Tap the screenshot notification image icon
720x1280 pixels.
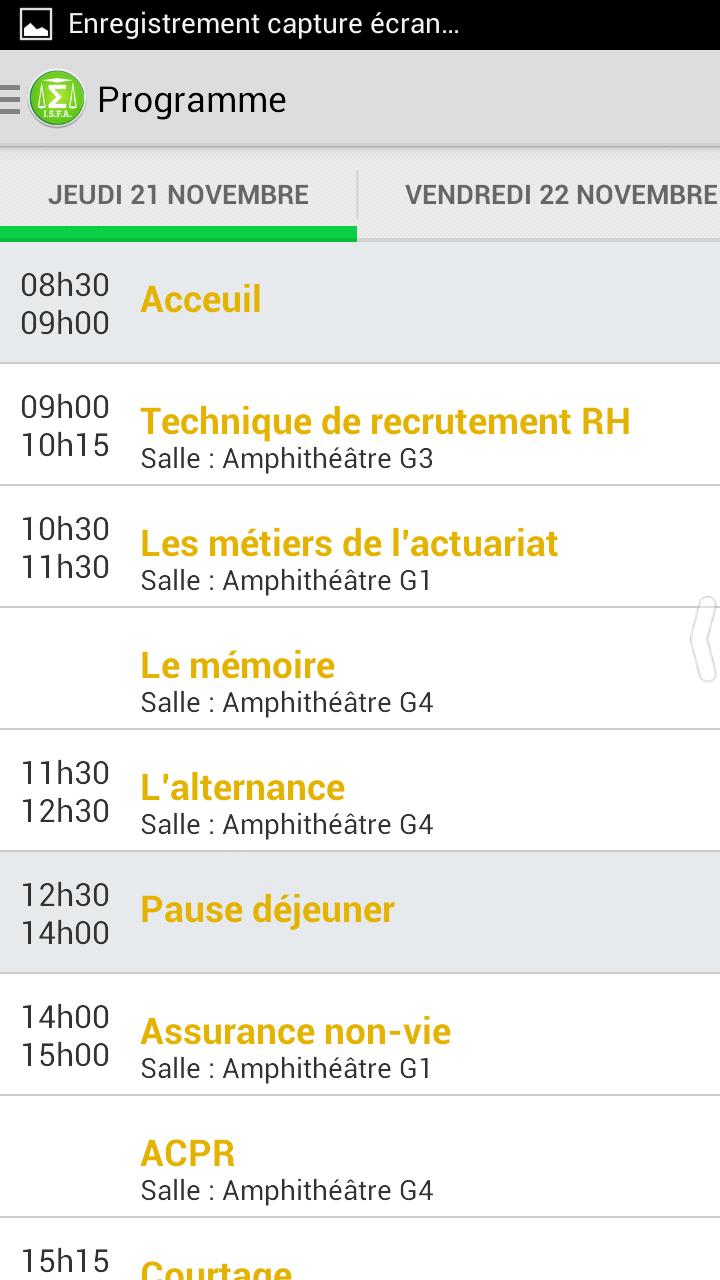coord(36,24)
